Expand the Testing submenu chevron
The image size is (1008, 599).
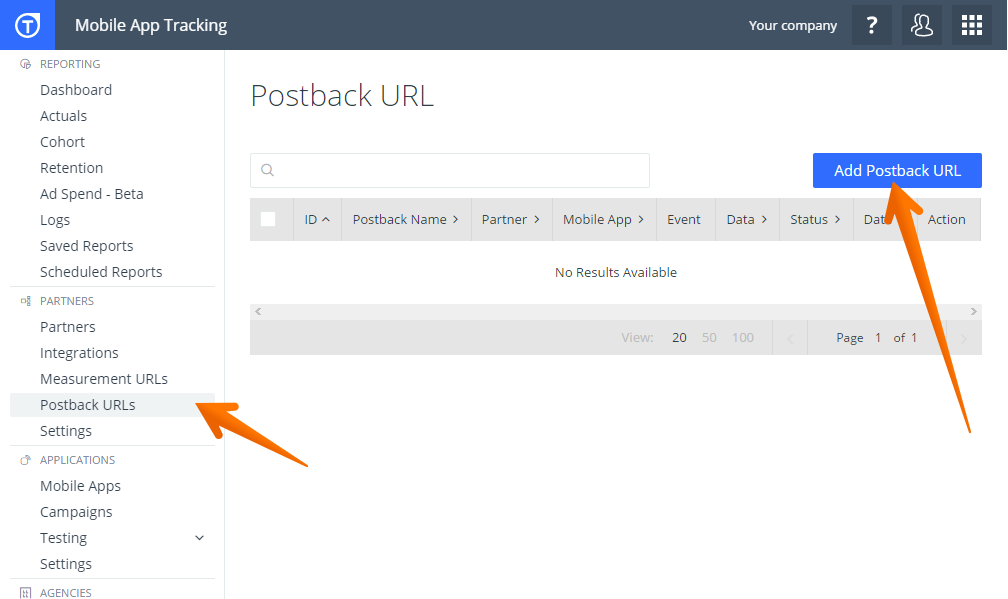199,538
